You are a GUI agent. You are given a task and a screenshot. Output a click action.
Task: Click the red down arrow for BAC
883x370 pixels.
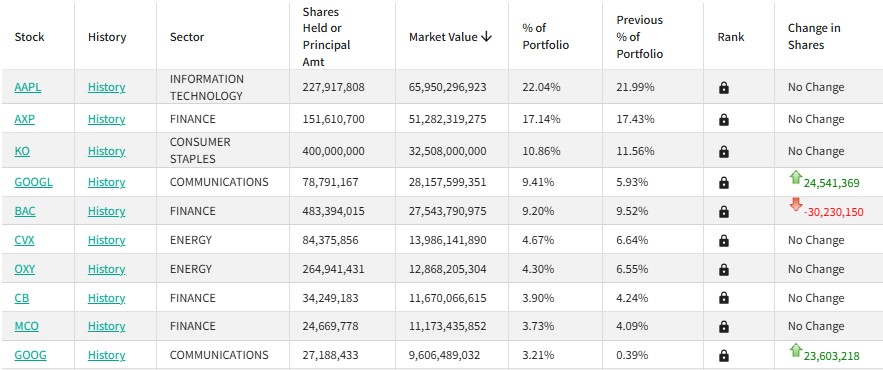click(795, 204)
